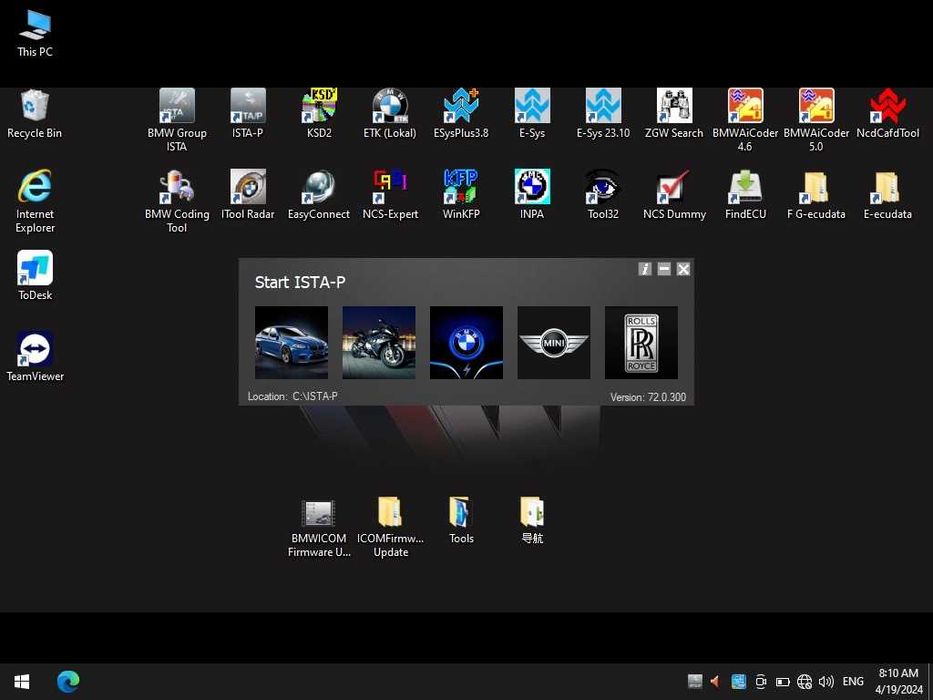The height and width of the screenshot is (700, 933).
Task: Open the BMW Group ISTA desktop icon
Action: 177,107
